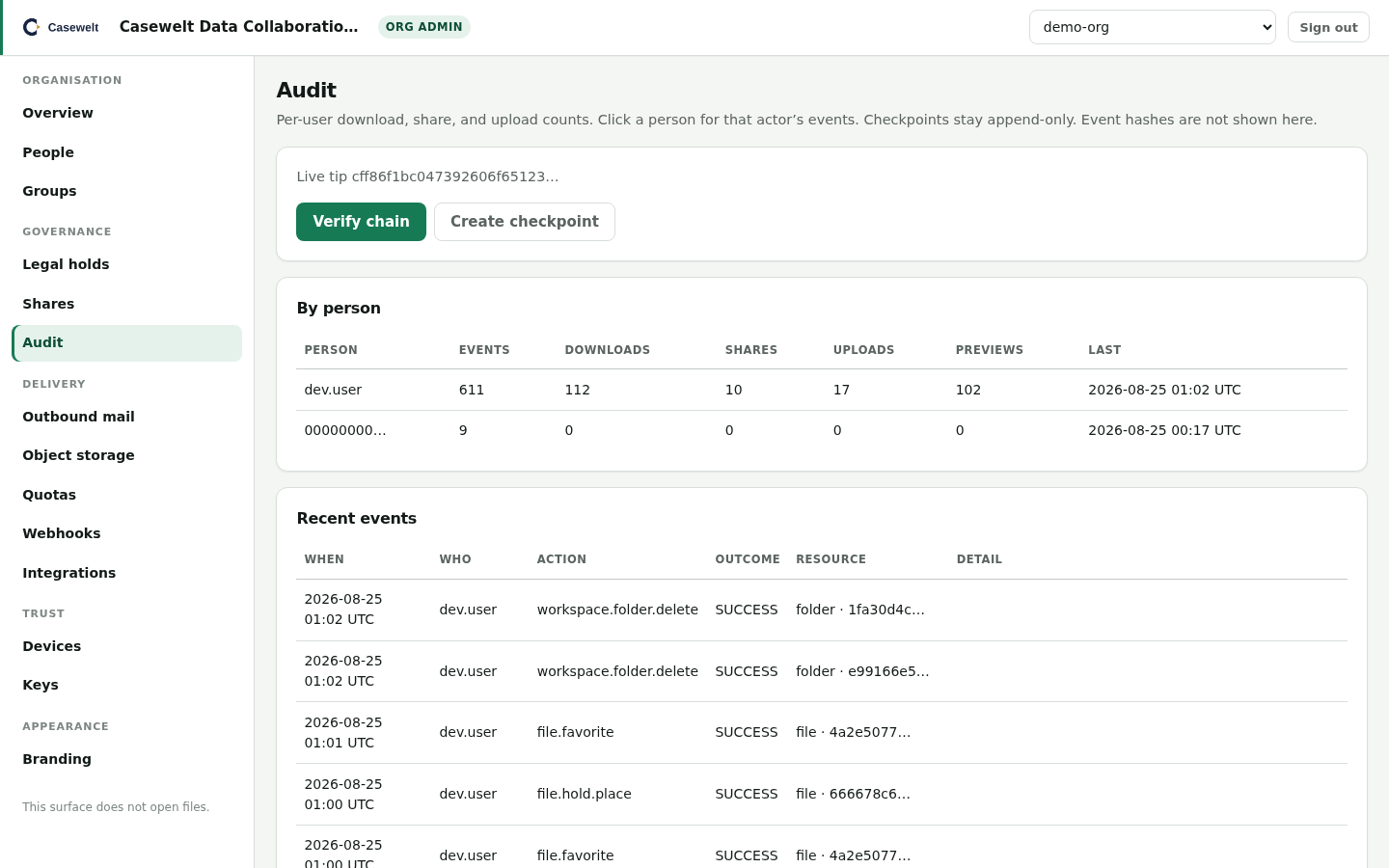Screen dimensions: 1389x868
Task: Open Outbound mail settings
Action: (126, 417)
